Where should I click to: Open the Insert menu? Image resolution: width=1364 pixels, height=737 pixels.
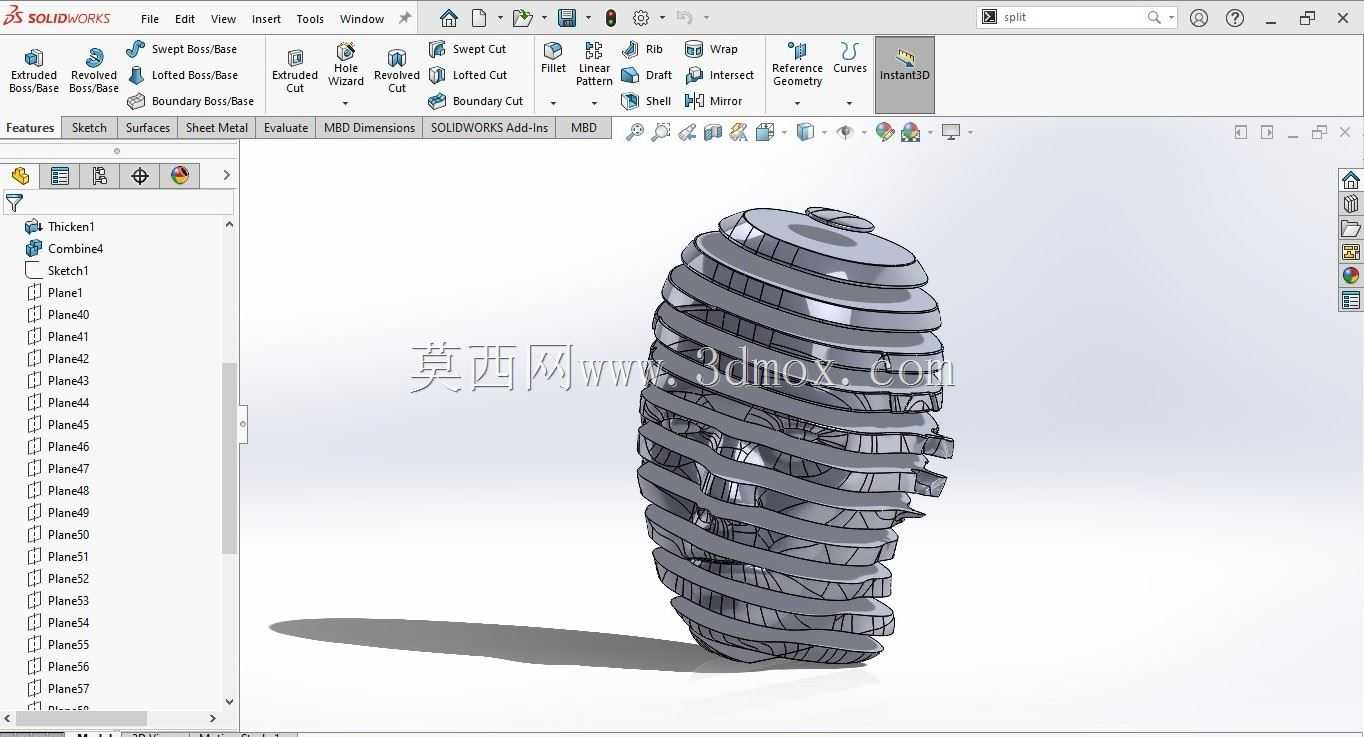[266, 19]
